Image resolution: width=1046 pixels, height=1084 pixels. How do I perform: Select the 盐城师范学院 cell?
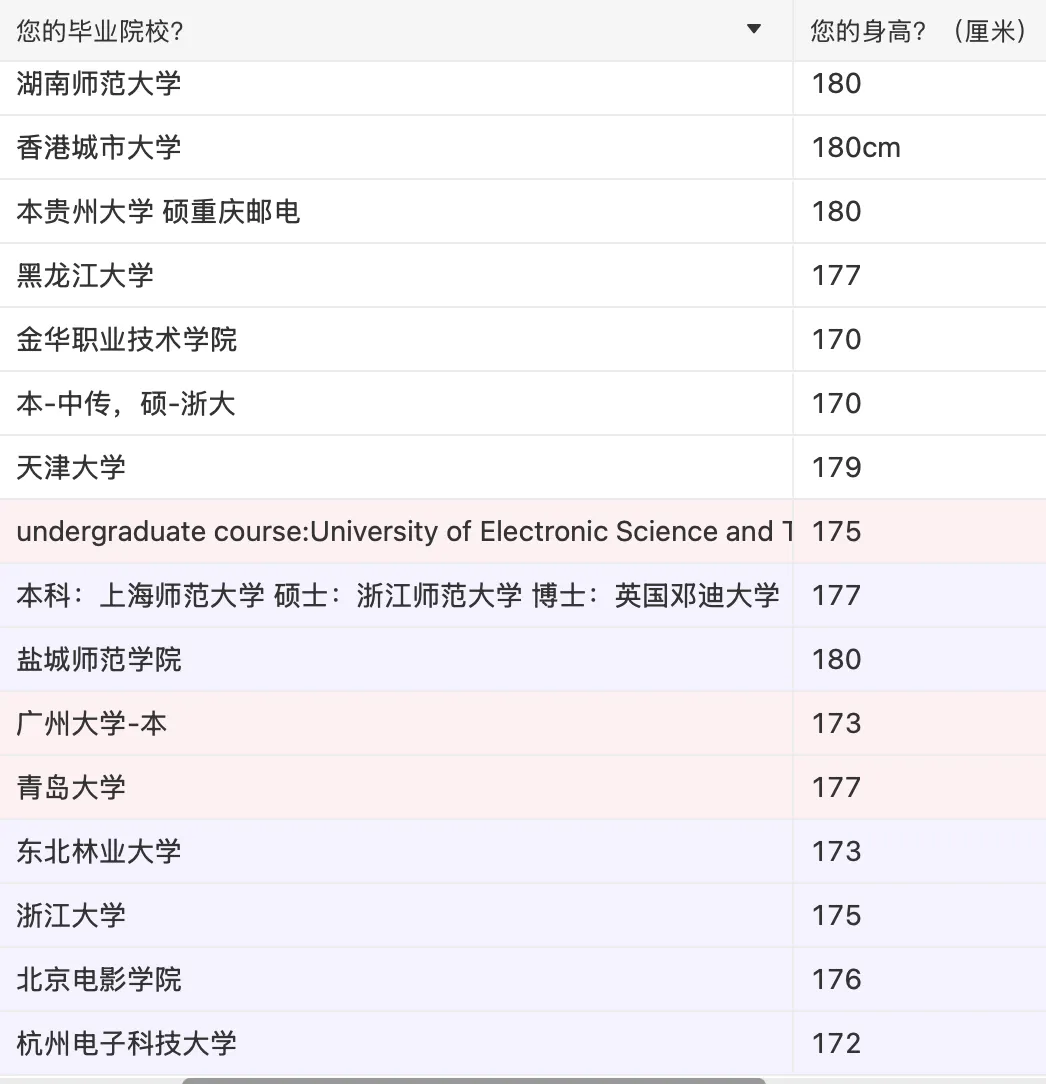click(99, 660)
